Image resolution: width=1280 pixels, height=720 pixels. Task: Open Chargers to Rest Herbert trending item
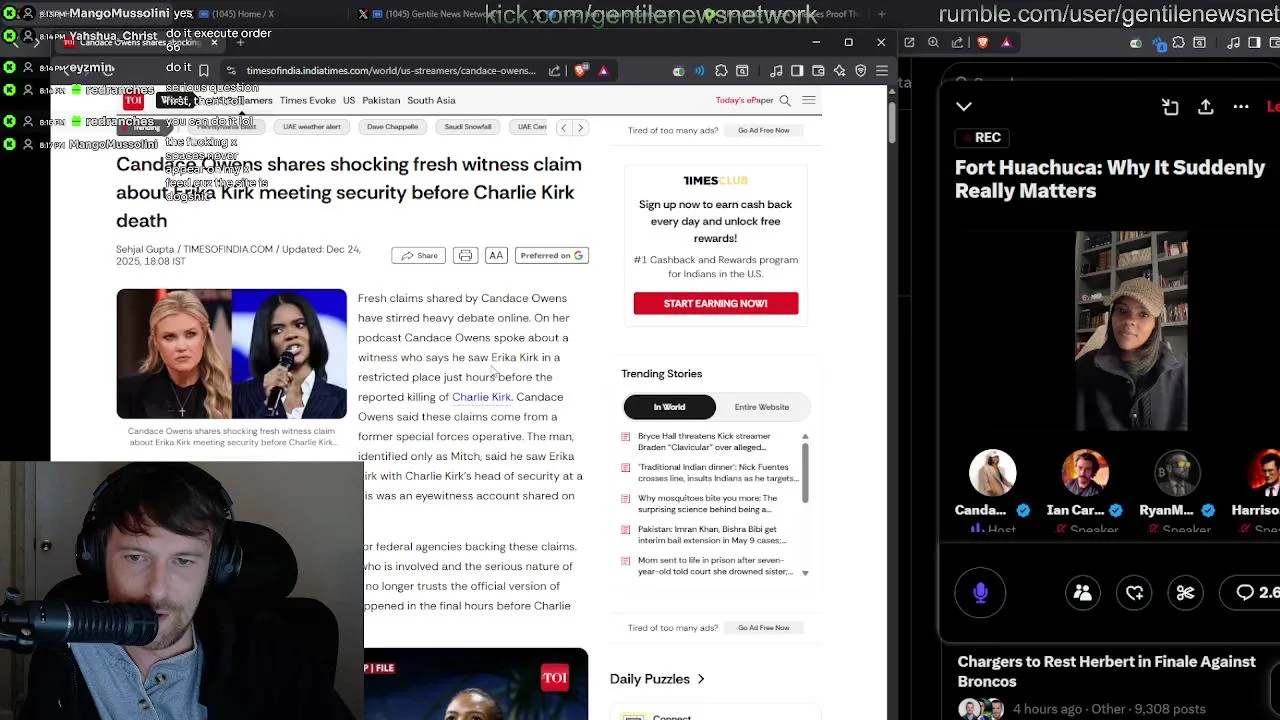[x=1106, y=672]
